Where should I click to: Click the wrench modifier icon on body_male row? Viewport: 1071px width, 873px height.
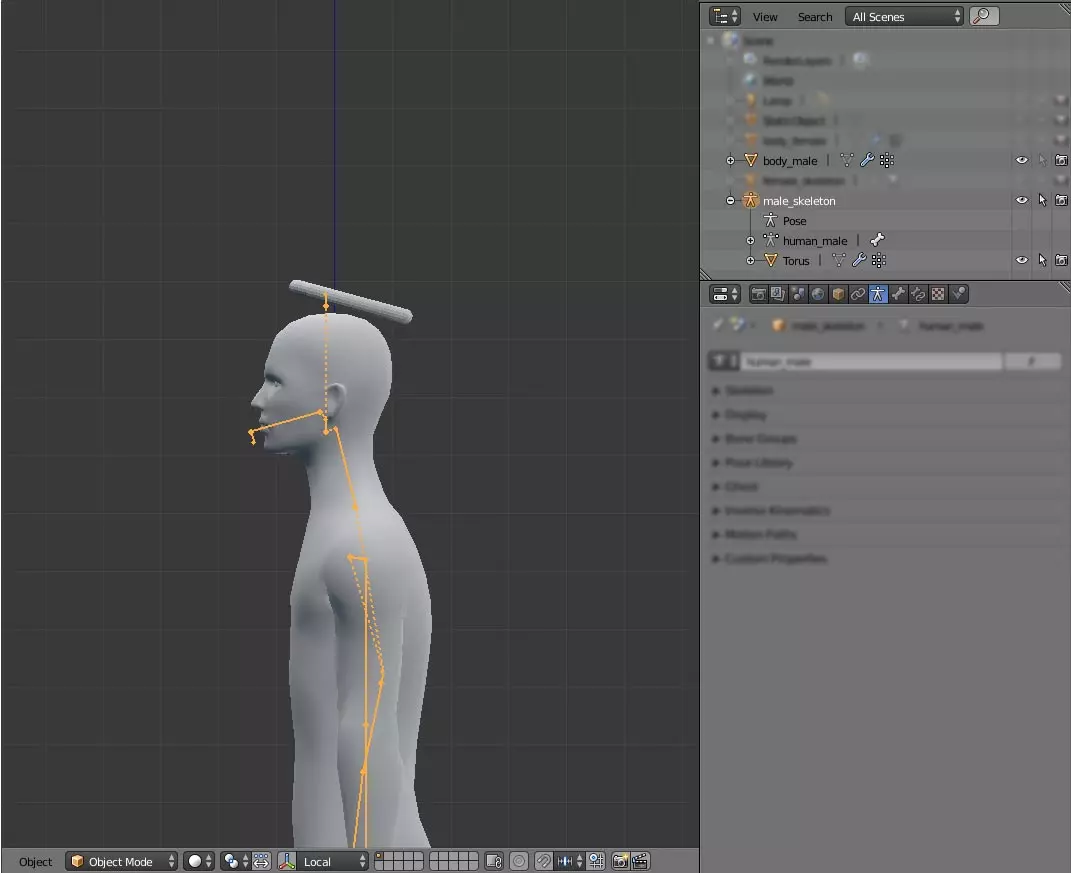pyautogui.click(x=867, y=161)
